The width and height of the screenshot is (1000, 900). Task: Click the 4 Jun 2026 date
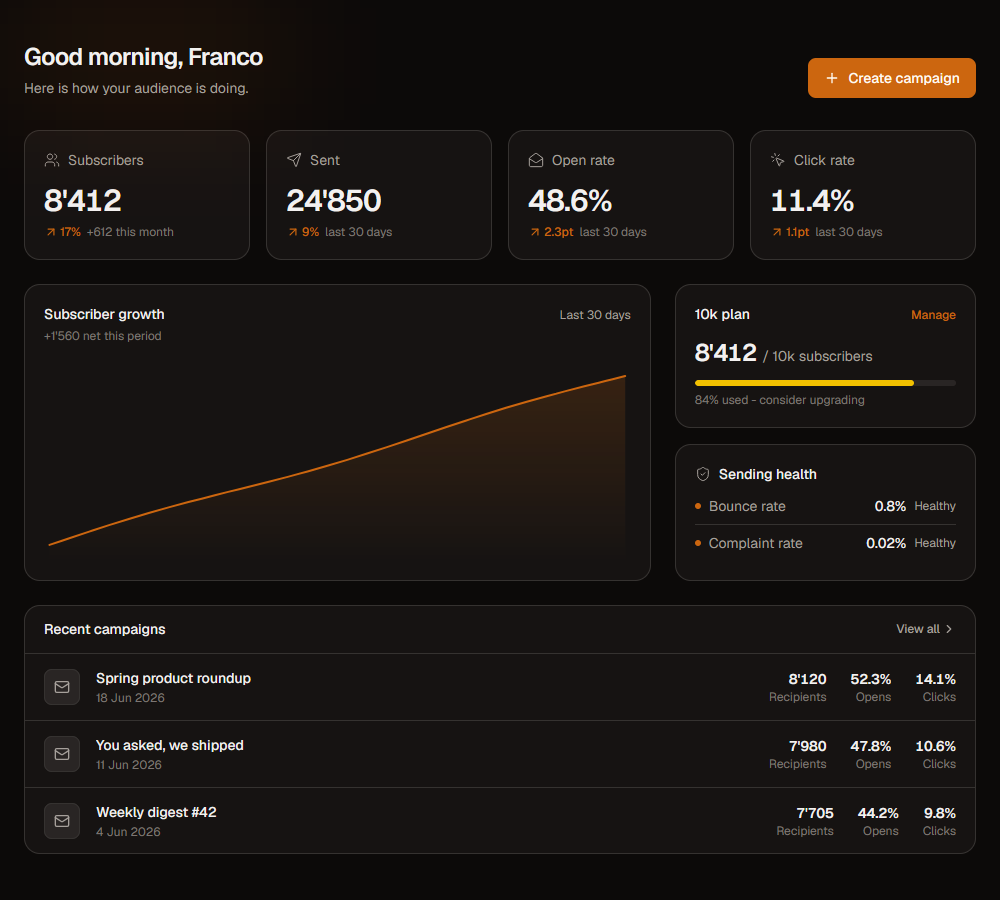[128, 832]
